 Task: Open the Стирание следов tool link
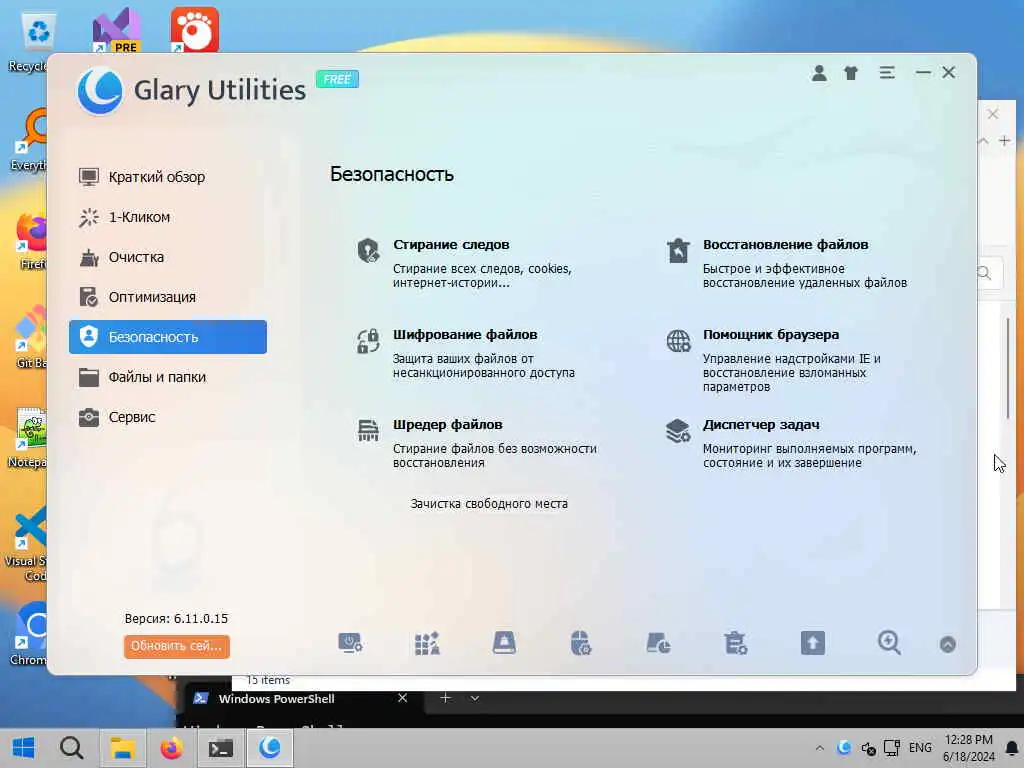451,244
